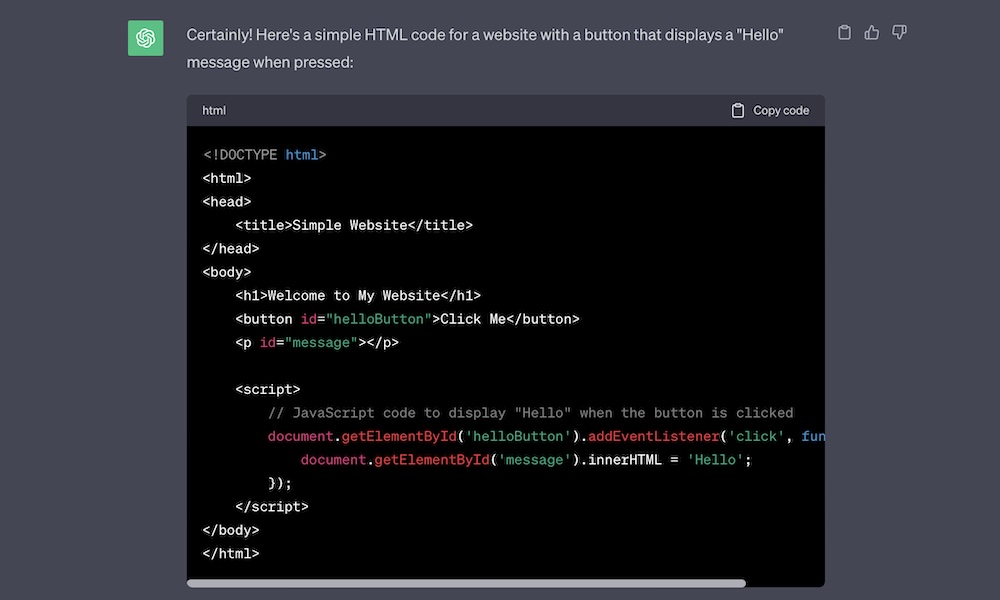Screen dimensions: 1000x600
Task: Click the horizontal scrollbar under the code
Action: (466, 583)
